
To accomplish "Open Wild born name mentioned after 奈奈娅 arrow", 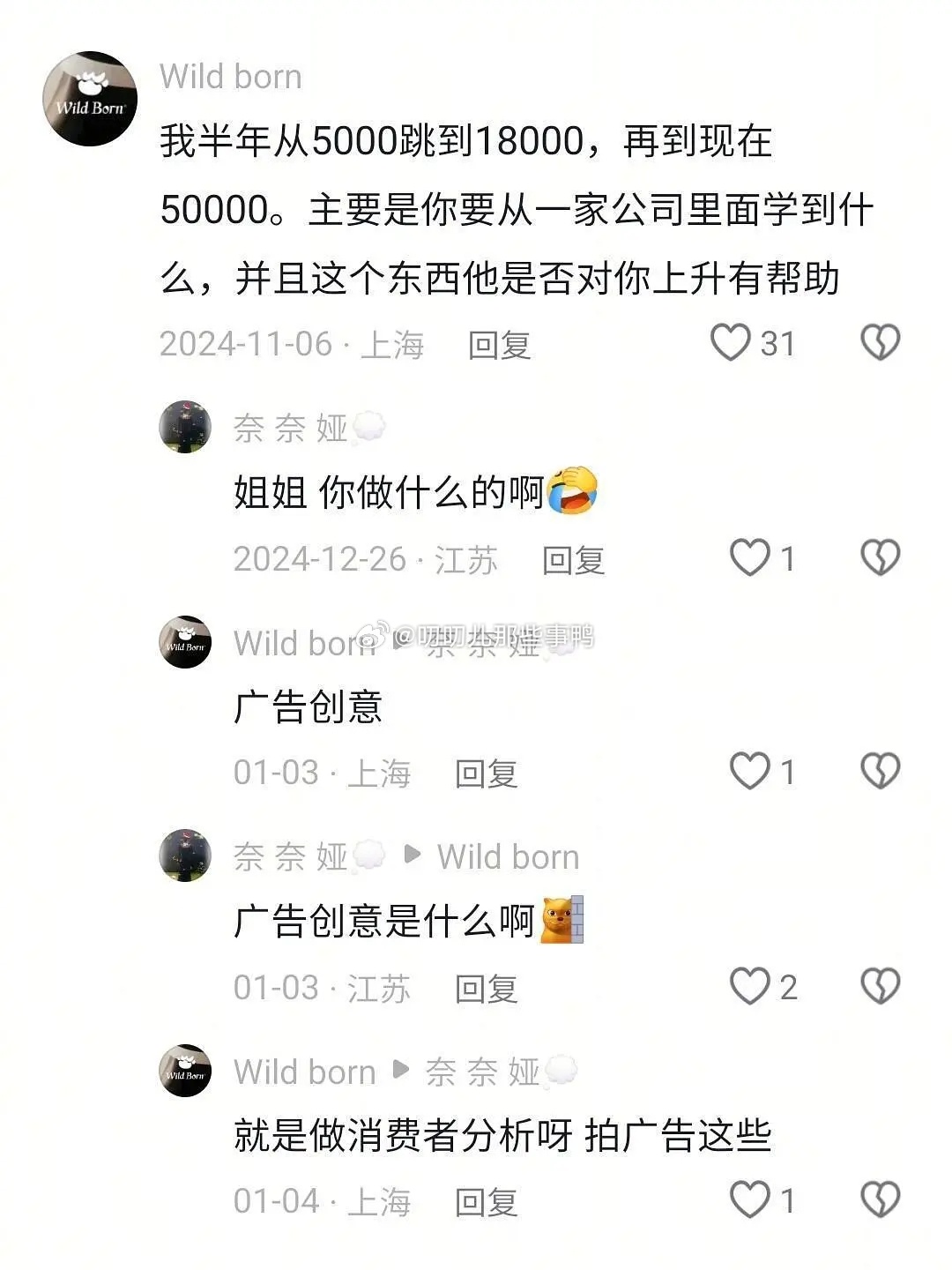I will 509,856.
